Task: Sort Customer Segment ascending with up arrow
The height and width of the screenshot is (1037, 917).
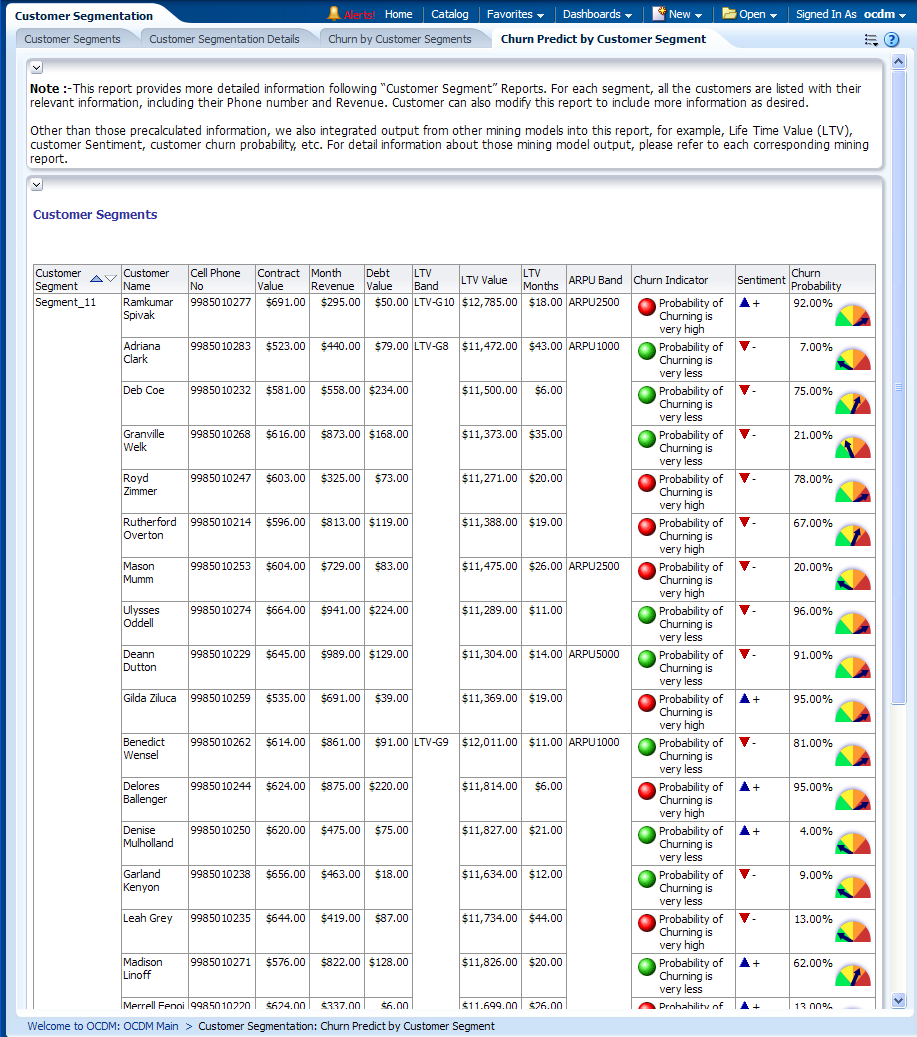Action: pos(96,279)
